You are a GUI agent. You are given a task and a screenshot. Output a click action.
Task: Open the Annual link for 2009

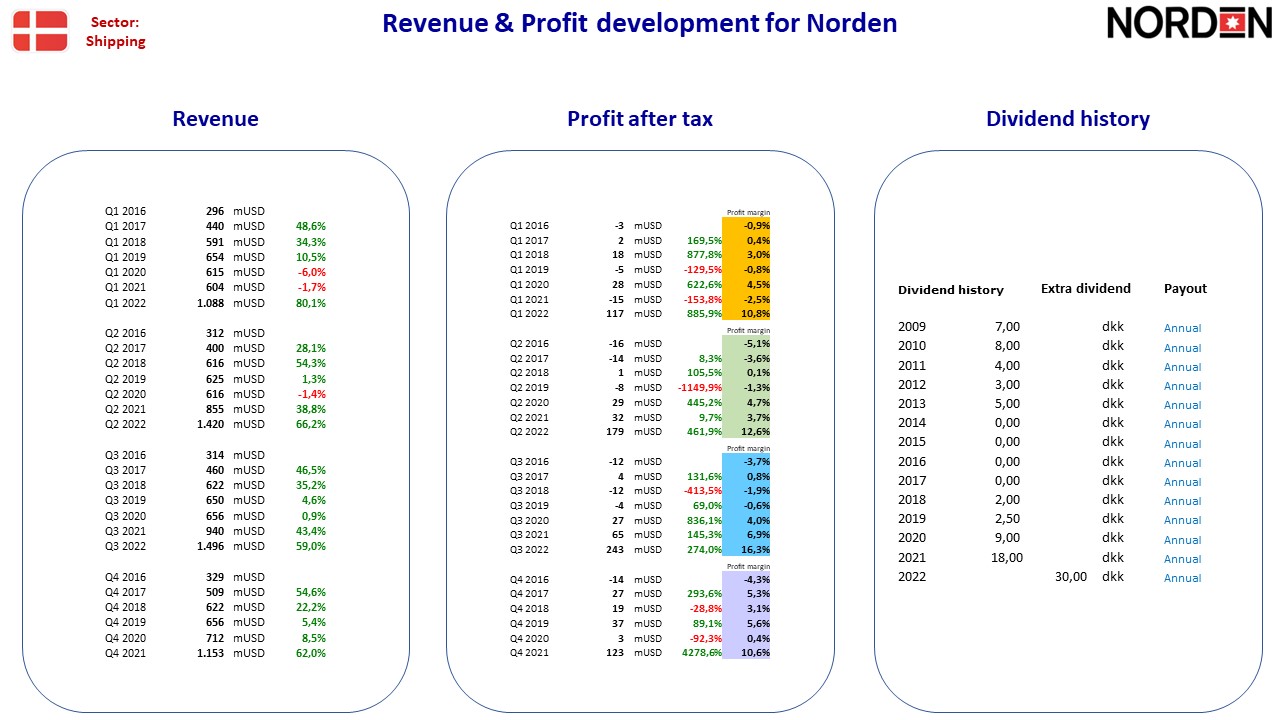1182,328
